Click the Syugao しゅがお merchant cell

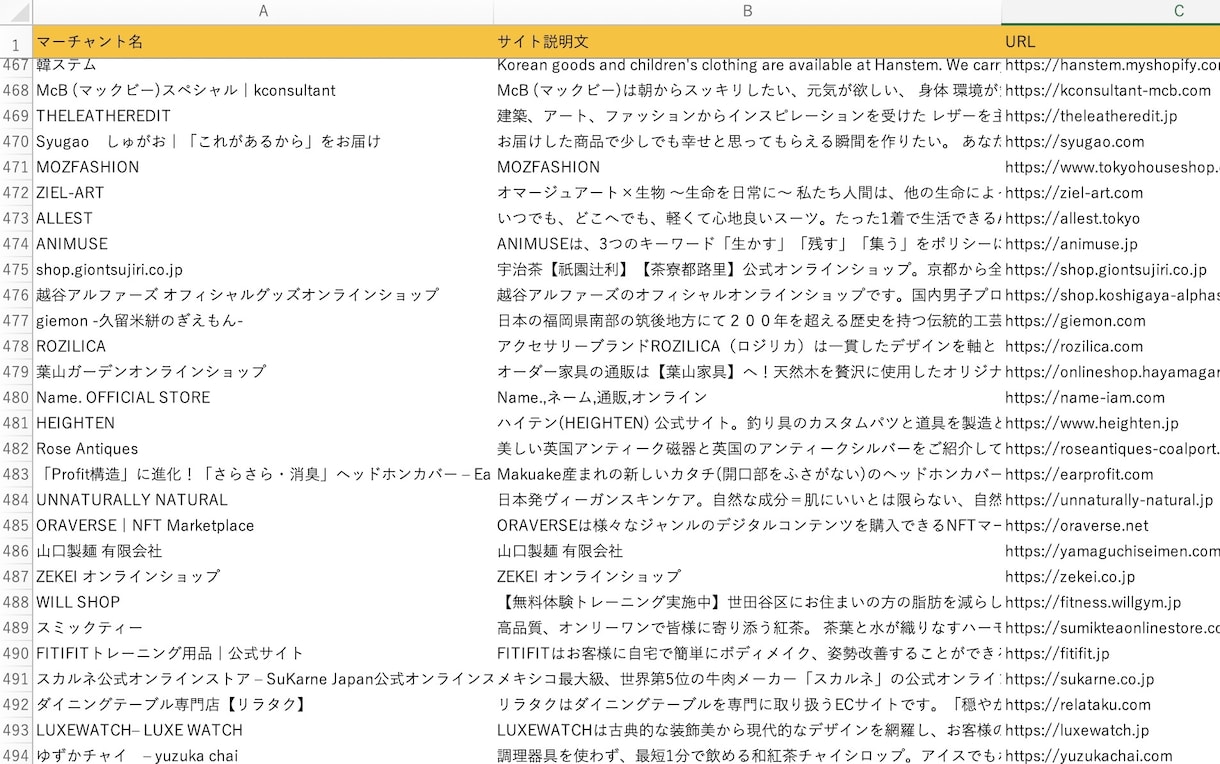click(x=263, y=142)
